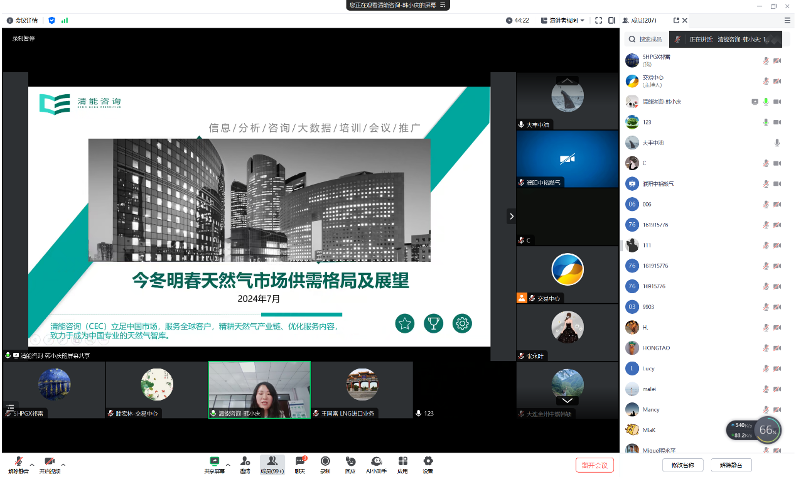Open the AI assistant icon

(376, 464)
